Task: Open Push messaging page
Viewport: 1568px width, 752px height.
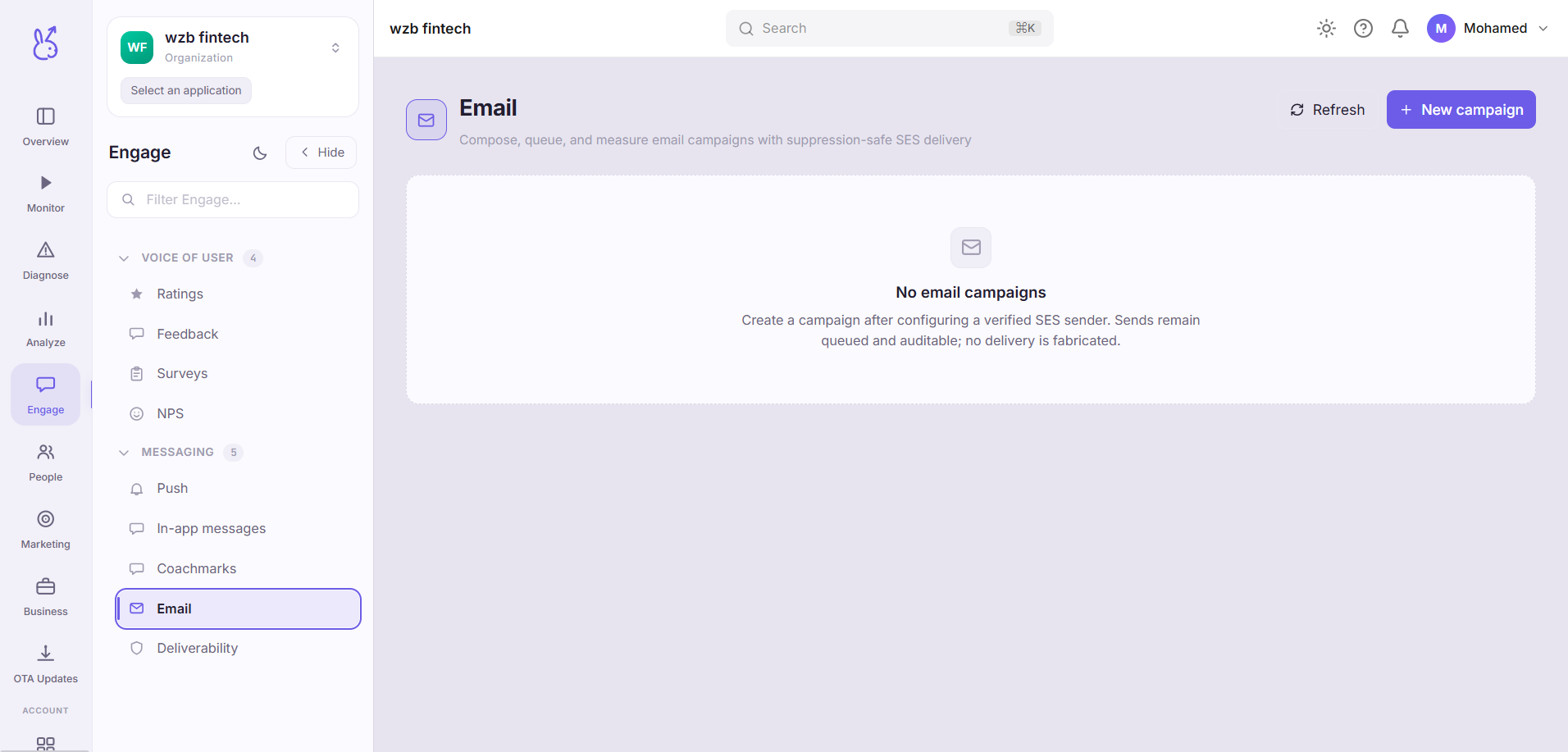Action: 238,488
